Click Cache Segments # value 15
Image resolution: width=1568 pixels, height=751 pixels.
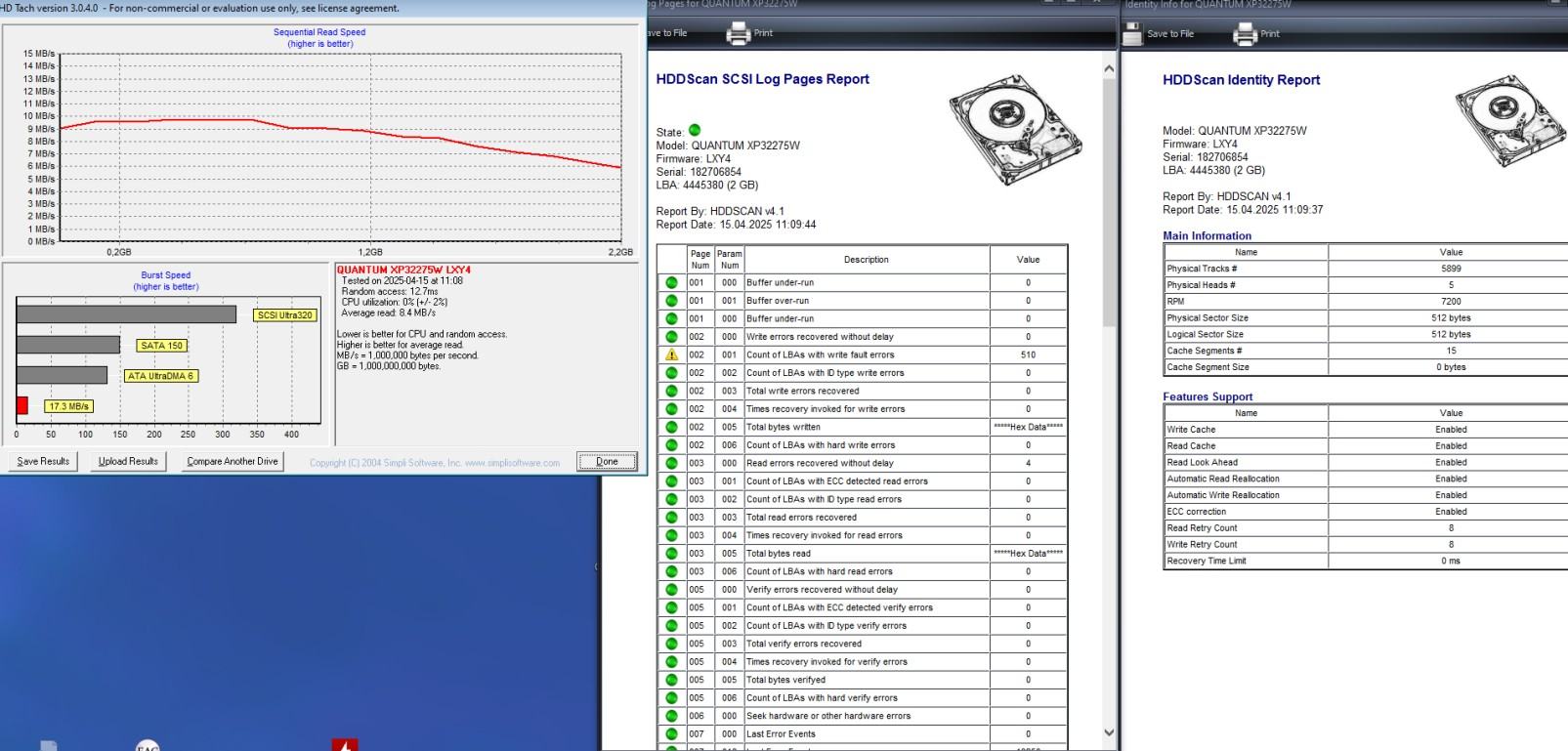pos(1451,351)
